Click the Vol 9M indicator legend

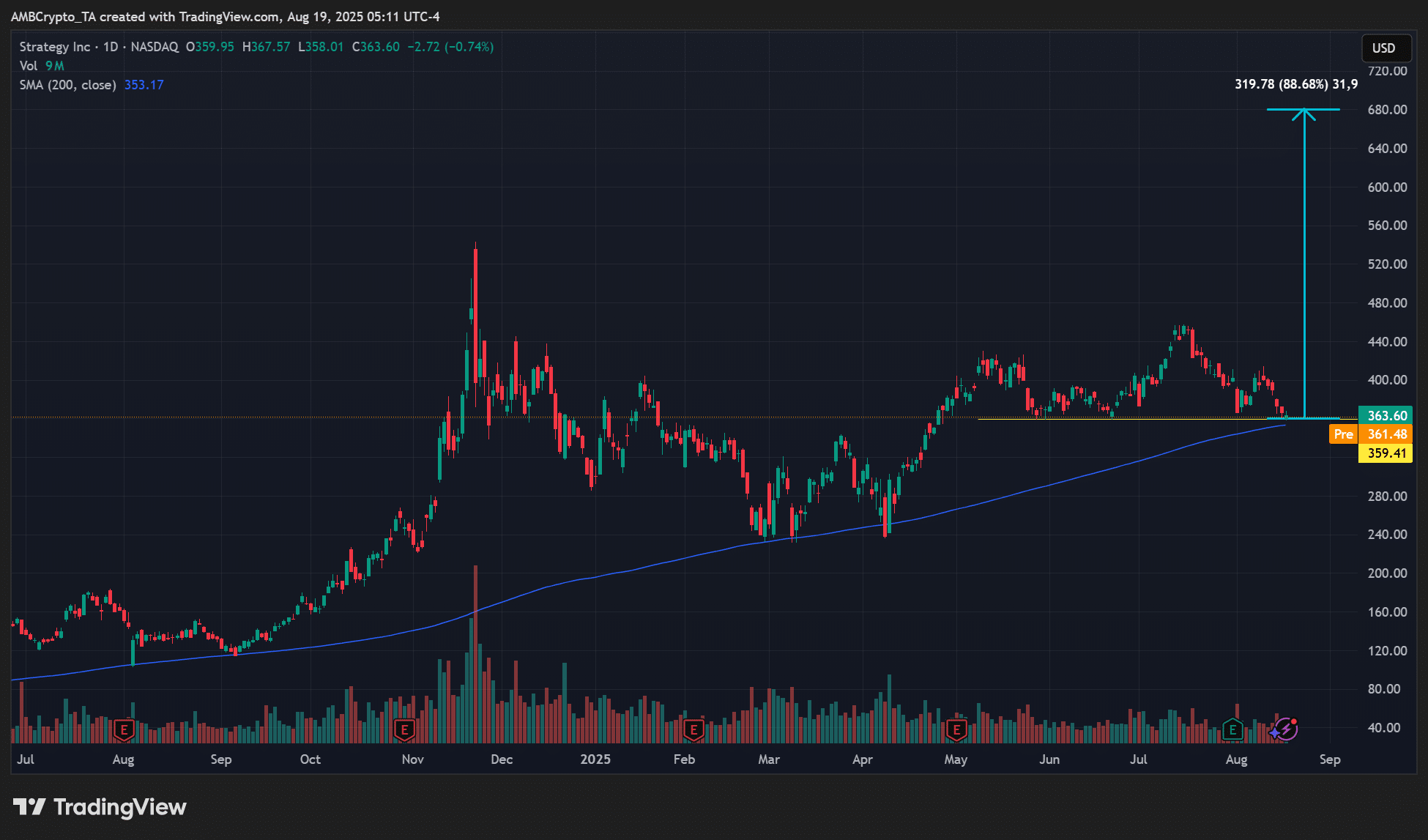pos(42,66)
